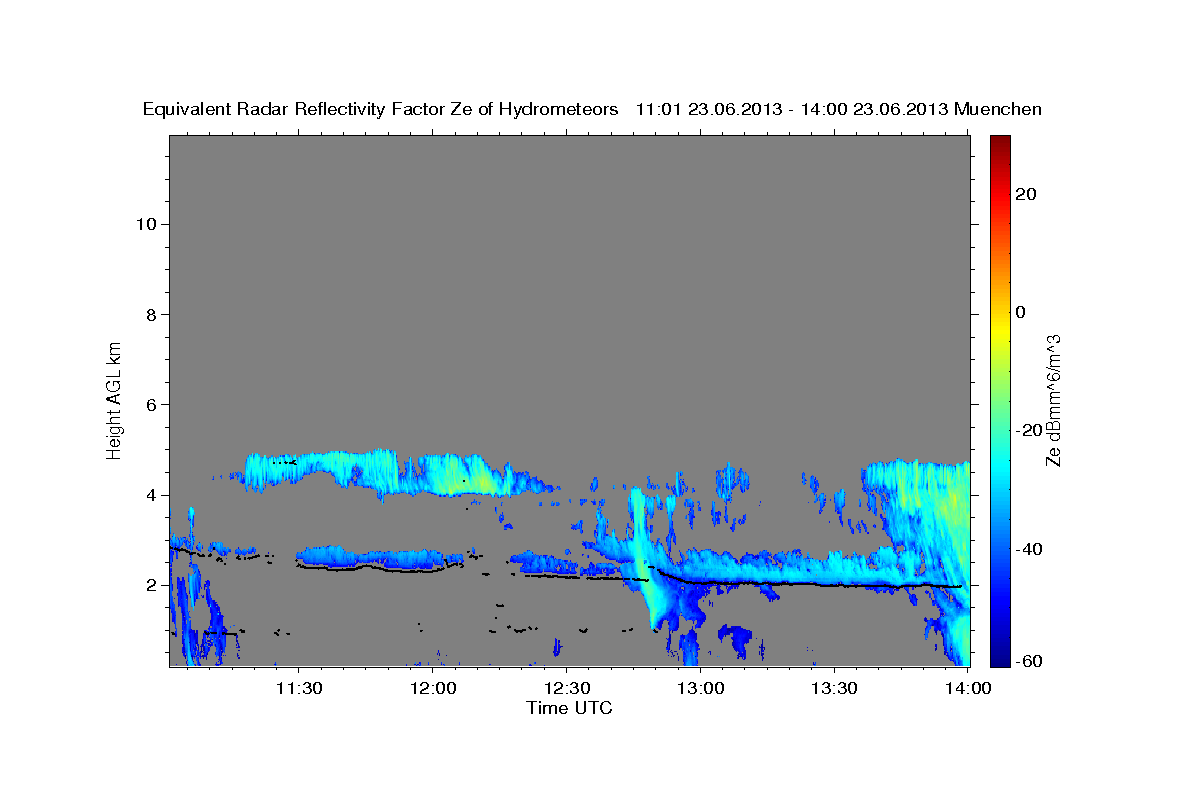The height and width of the screenshot is (800, 1200).
Task: Click the dark red top of the colorbar
Action: pyautogui.click(x=999, y=145)
